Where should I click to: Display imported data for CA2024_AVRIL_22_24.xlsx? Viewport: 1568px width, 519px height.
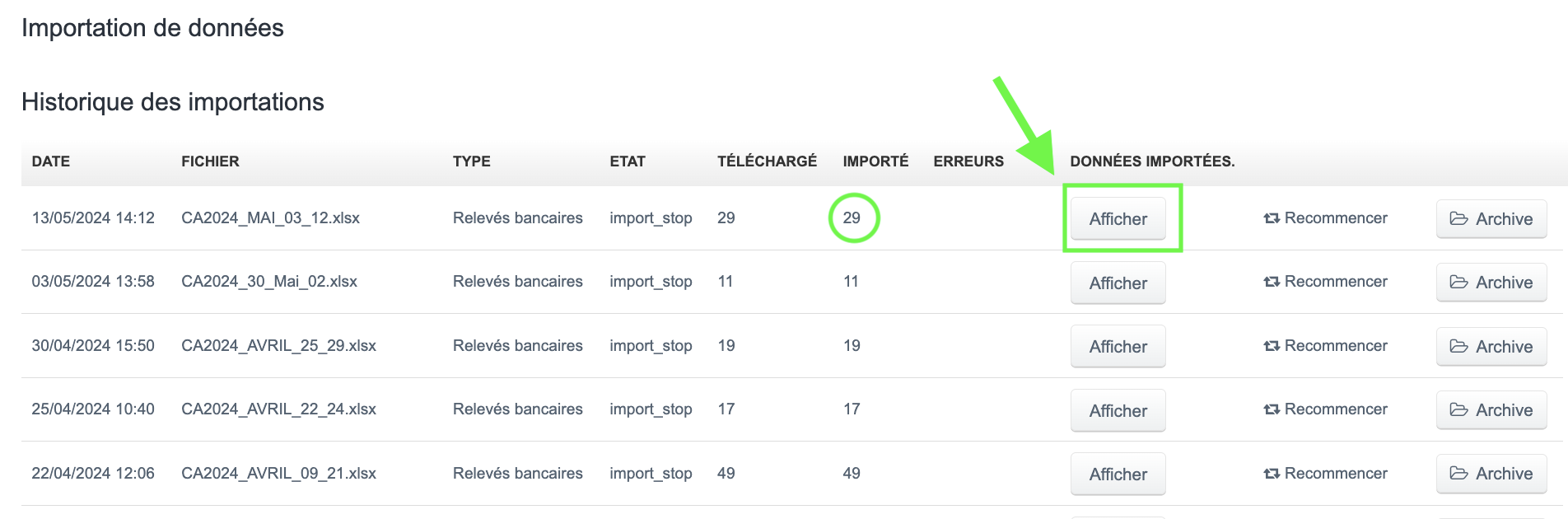(1118, 410)
